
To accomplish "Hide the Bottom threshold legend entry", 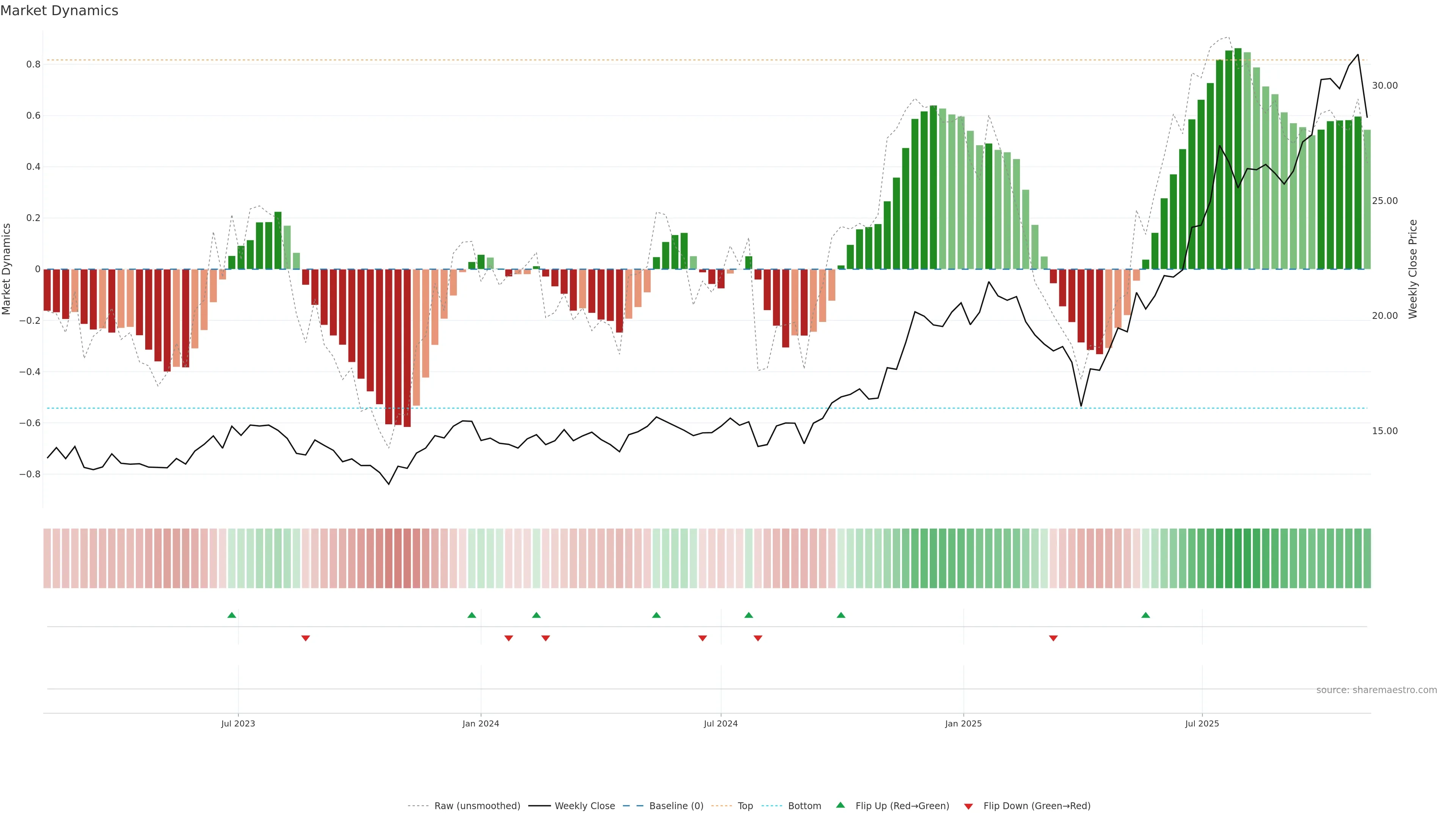I will (804, 806).
